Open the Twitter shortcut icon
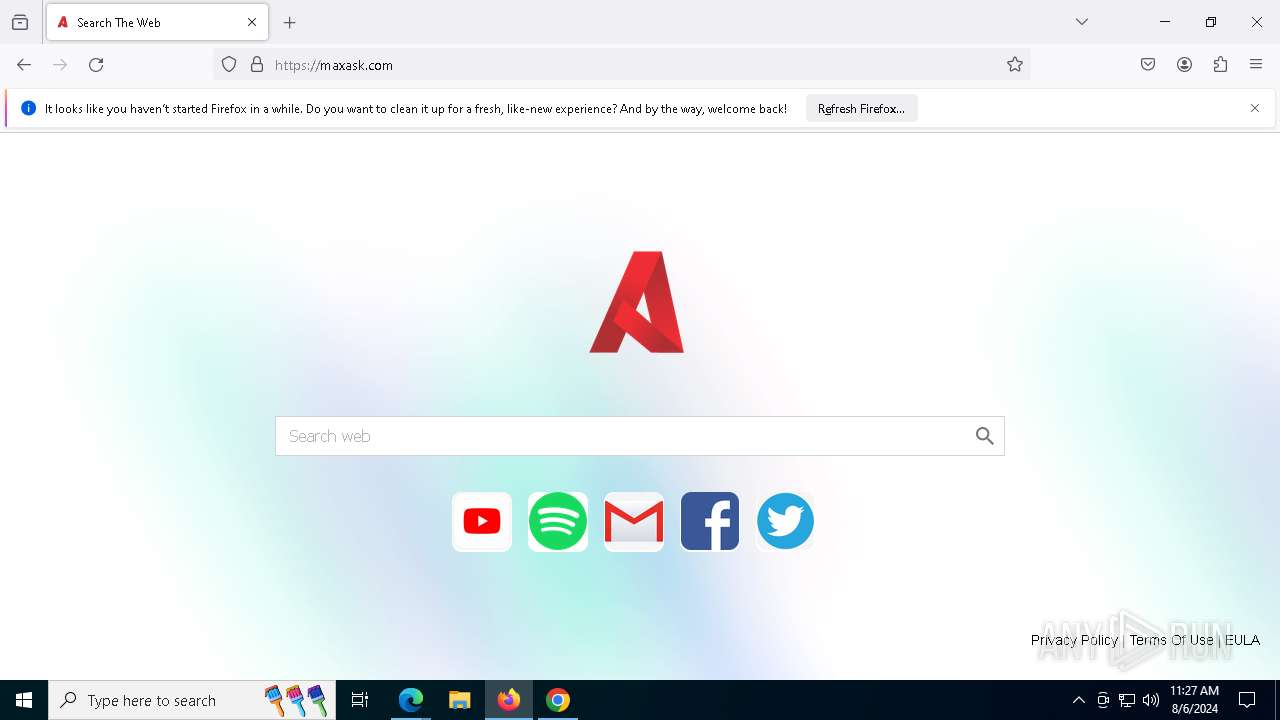 click(785, 521)
